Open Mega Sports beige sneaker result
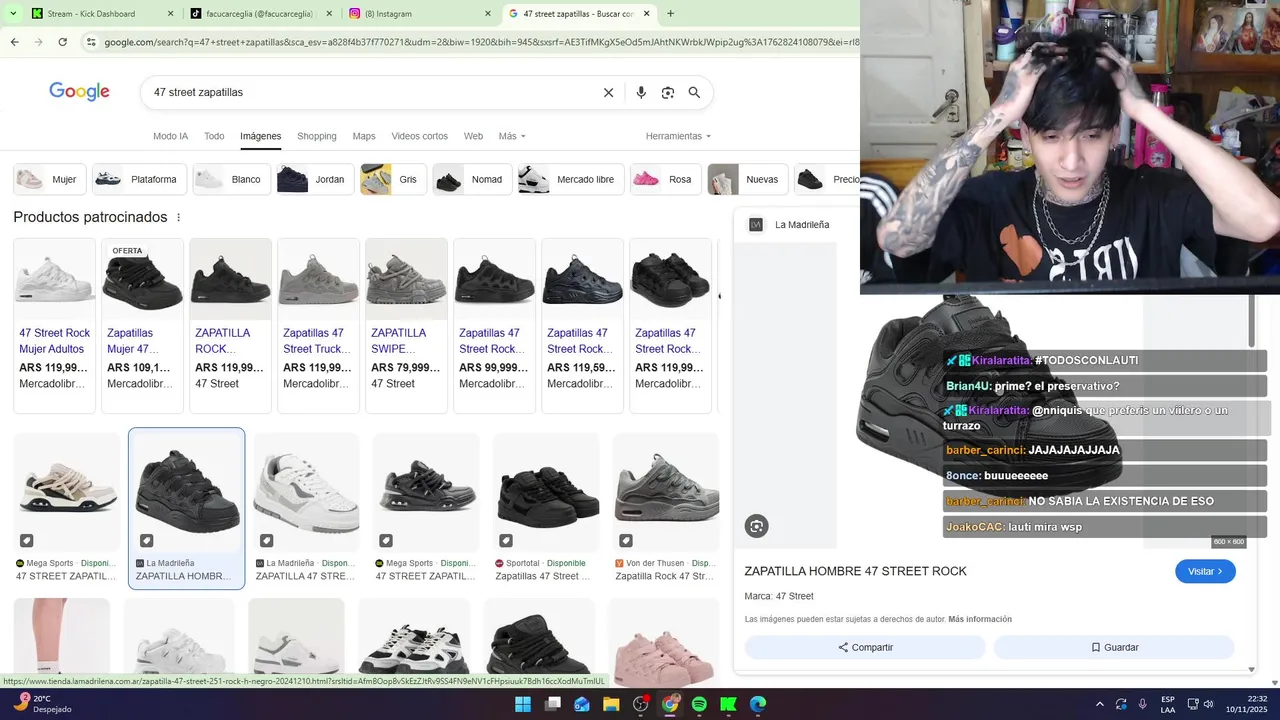 click(x=66, y=508)
